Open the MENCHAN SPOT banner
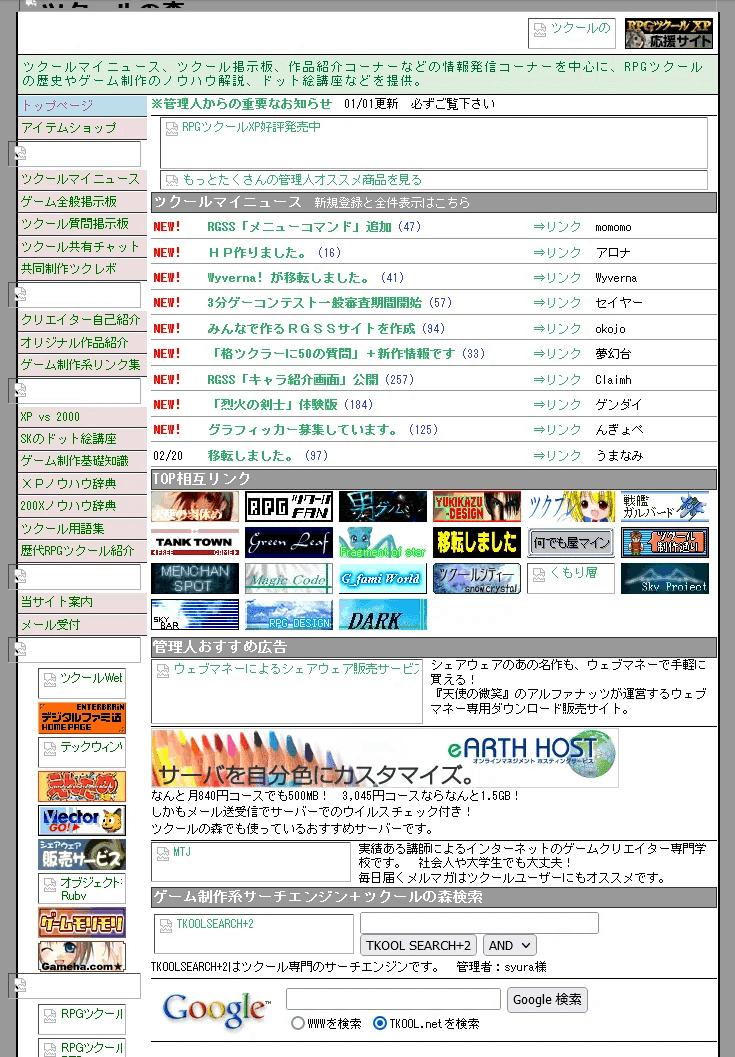The width and height of the screenshot is (735, 1057). click(195, 578)
